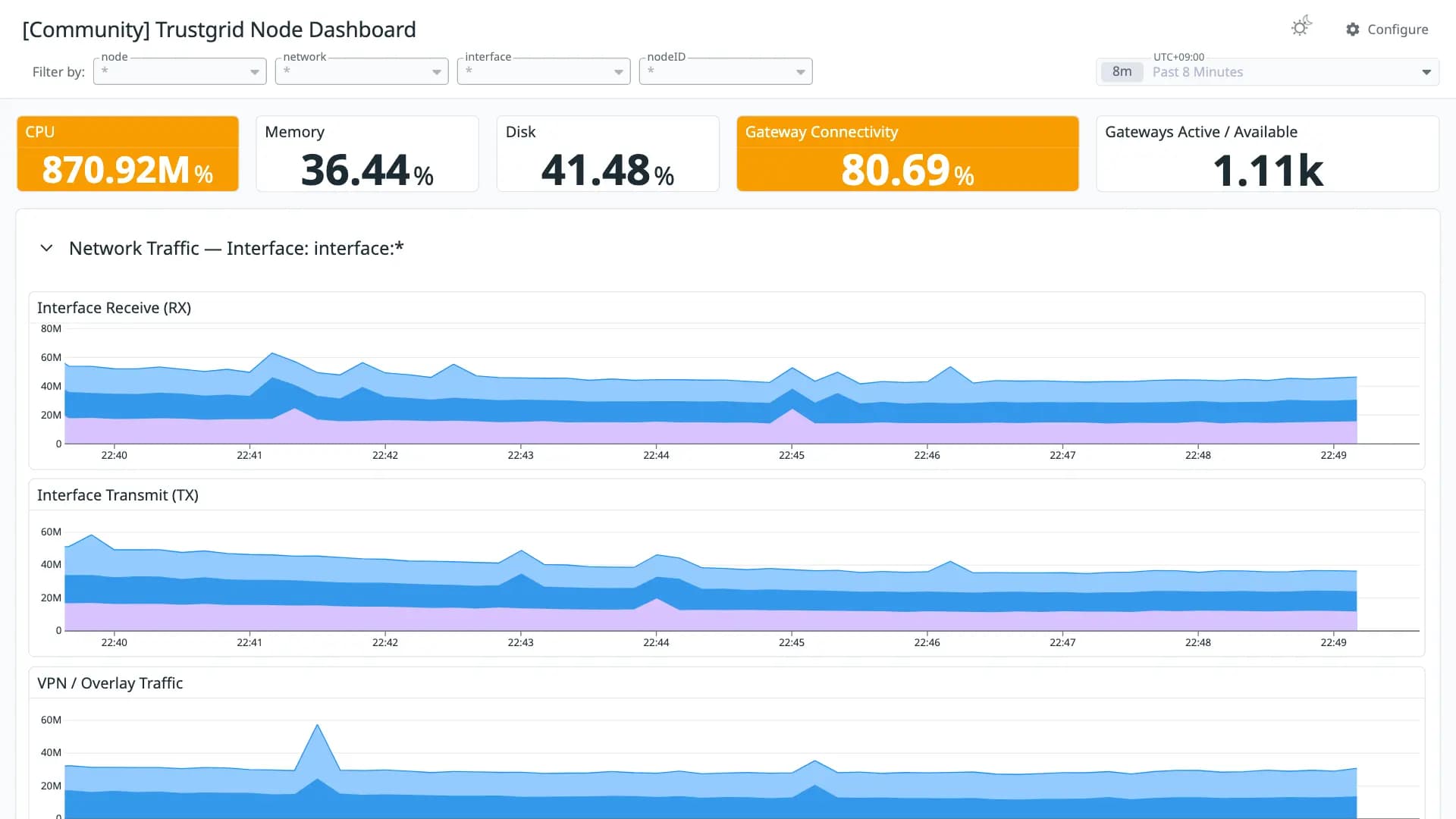This screenshot has width=1456, height=819.
Task: Select the Gateways Active / Available tile
Action: coord(1268,153)
